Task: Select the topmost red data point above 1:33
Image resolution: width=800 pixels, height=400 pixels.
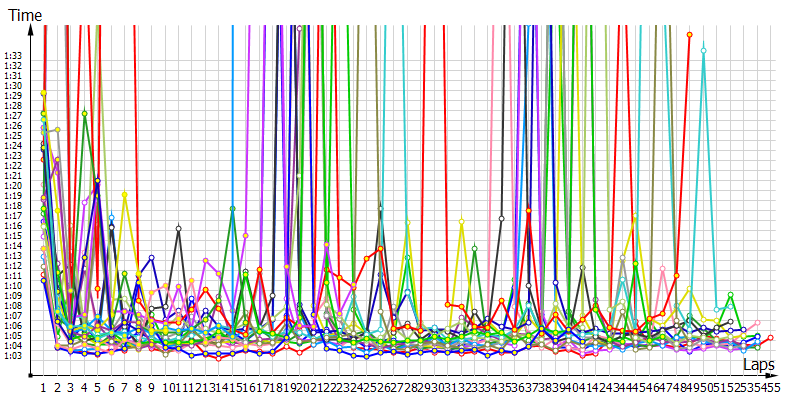Action: (690, 35)
